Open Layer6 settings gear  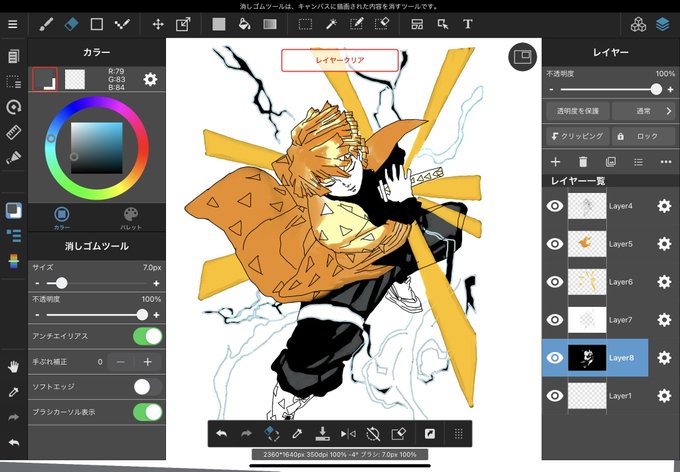[x=664, y=282]
